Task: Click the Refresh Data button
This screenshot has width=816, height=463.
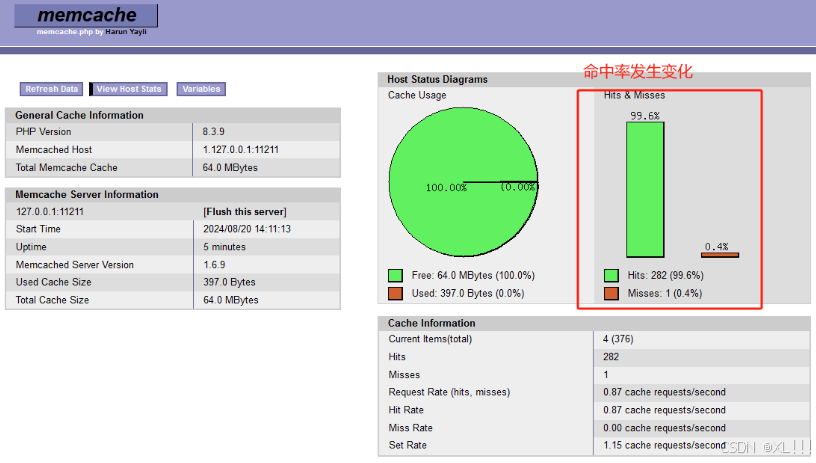Action: coord(51,89)
